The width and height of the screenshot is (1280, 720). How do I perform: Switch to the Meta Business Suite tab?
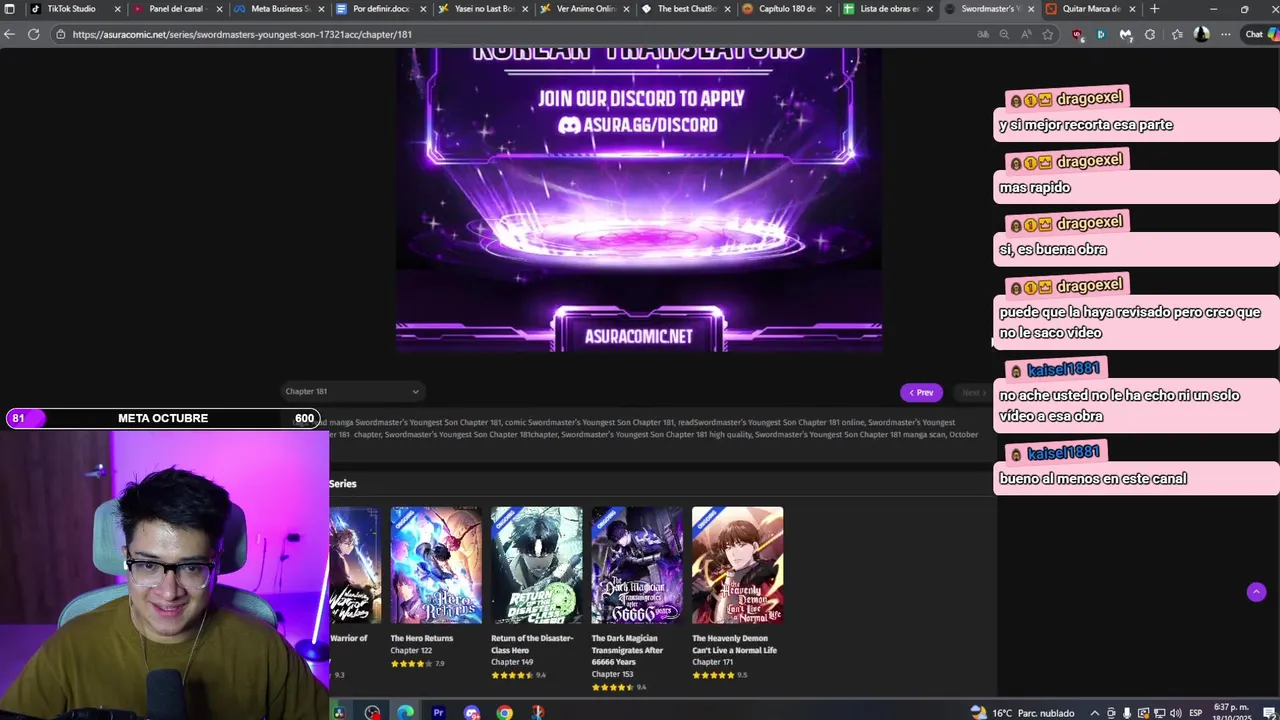coord(279,9)
